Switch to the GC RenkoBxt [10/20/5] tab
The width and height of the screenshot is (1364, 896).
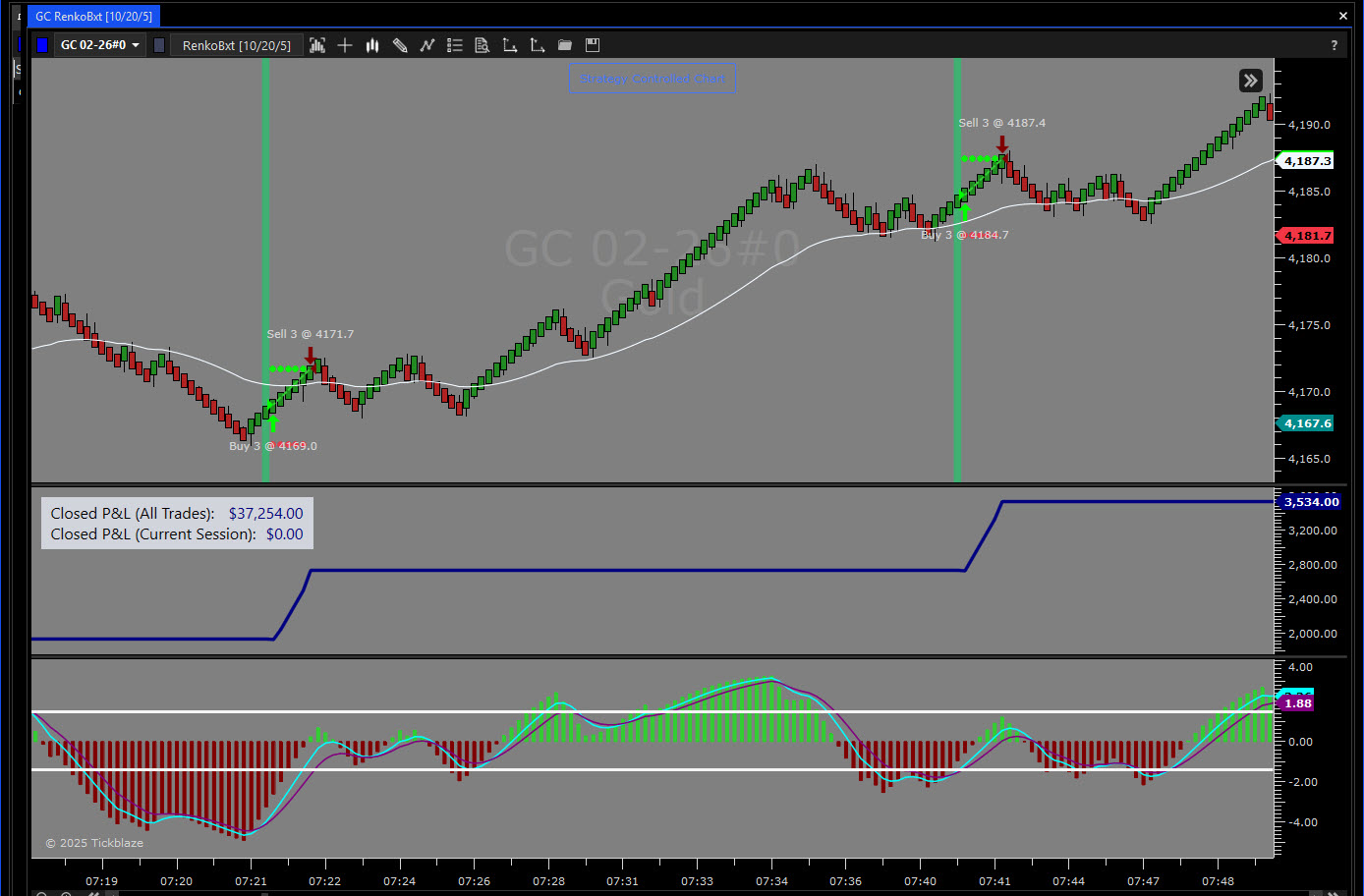(94, 16)
